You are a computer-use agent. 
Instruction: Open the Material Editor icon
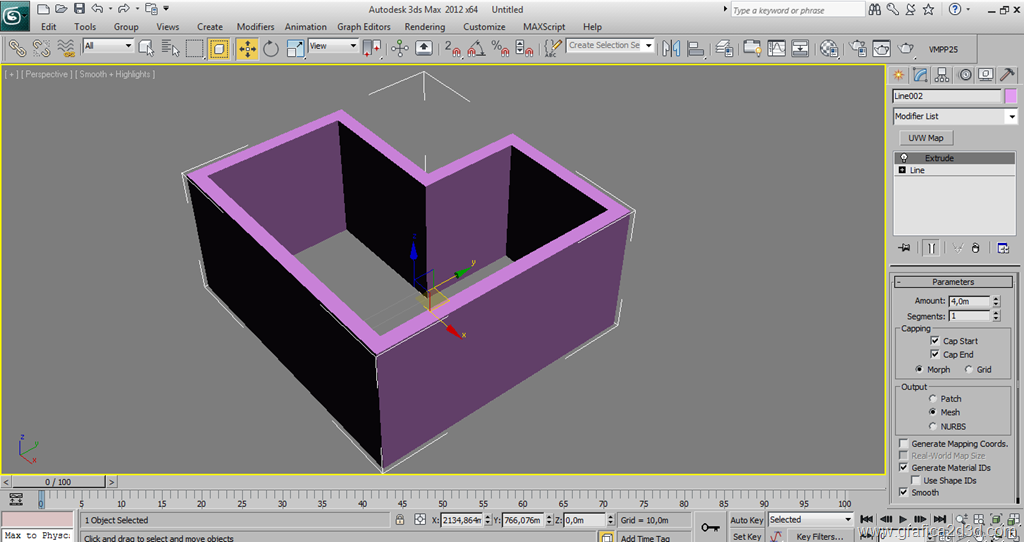pos(829,48)
